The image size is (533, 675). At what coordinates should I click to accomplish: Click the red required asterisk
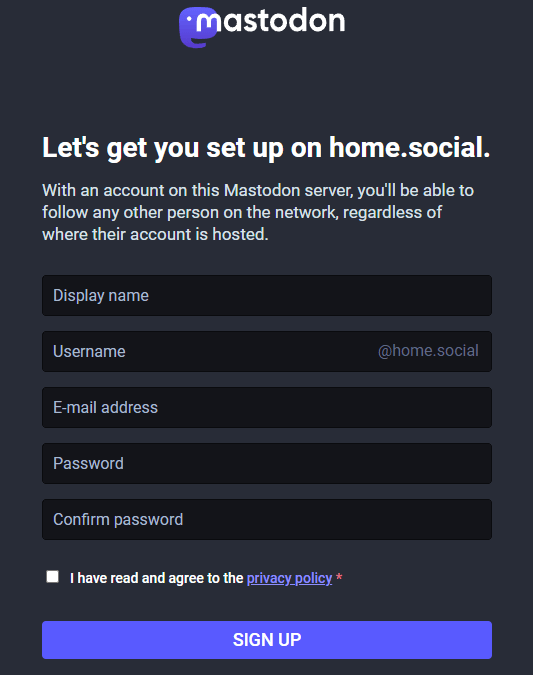339,577
